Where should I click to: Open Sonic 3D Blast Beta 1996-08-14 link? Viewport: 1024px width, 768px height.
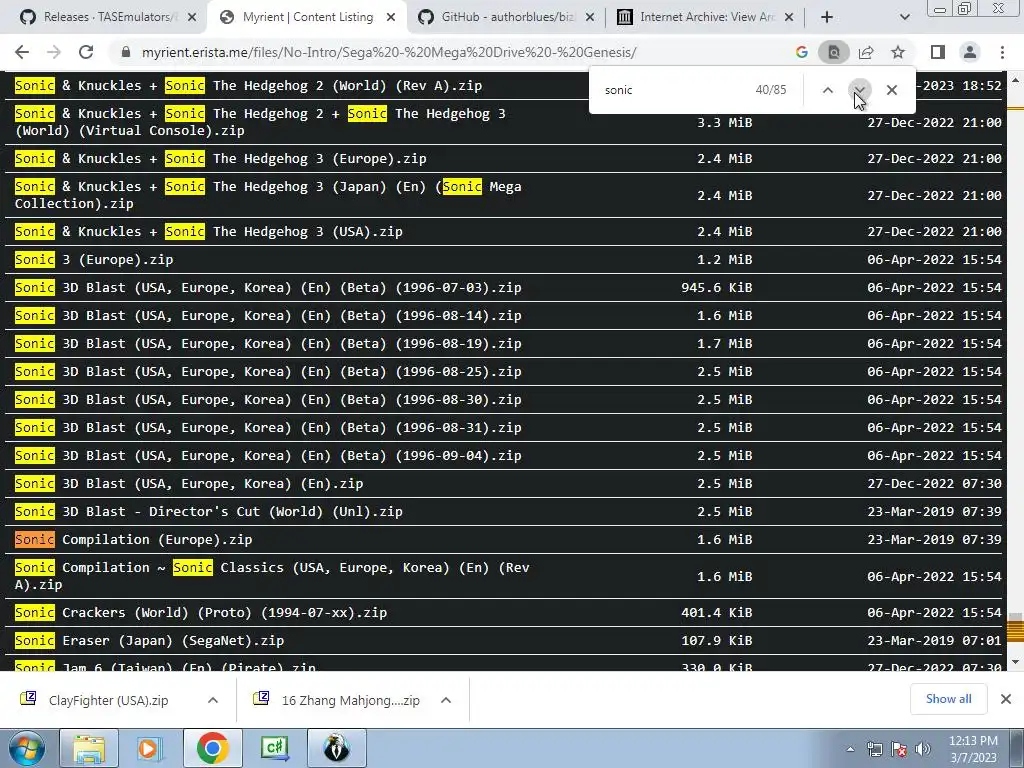[x=268, y=315]
